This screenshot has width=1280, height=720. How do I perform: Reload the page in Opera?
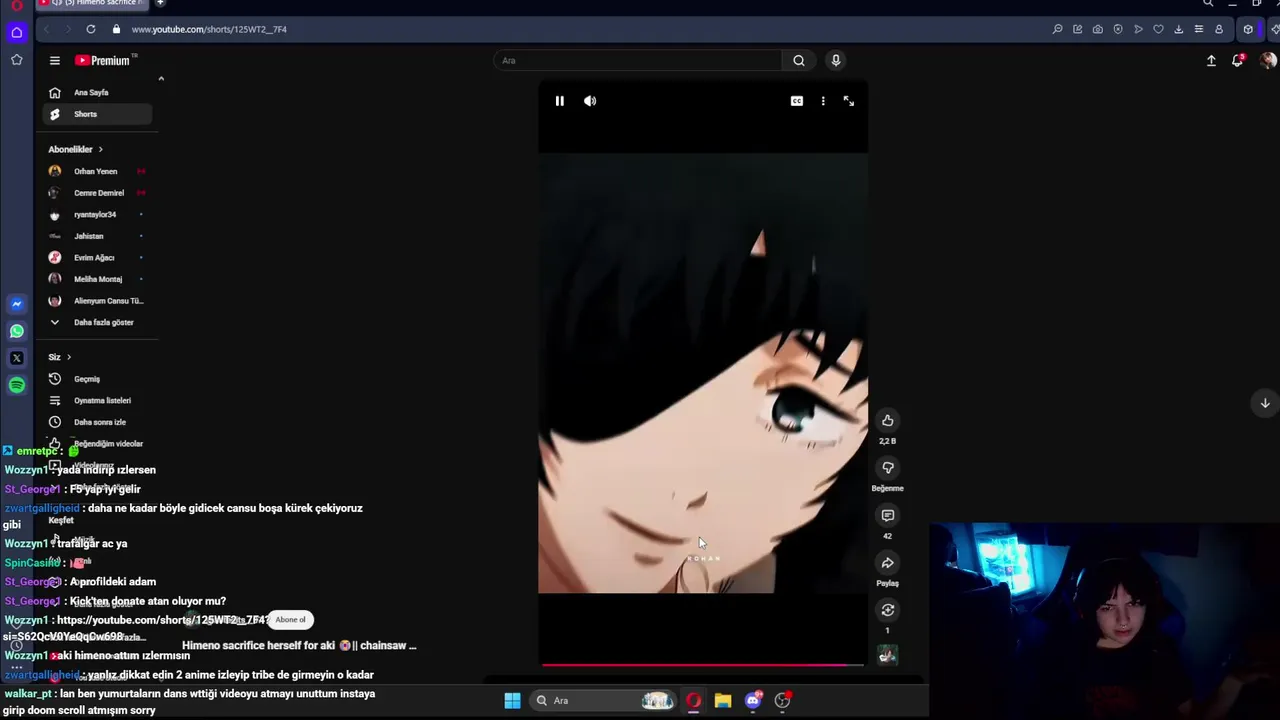[91, 29]
